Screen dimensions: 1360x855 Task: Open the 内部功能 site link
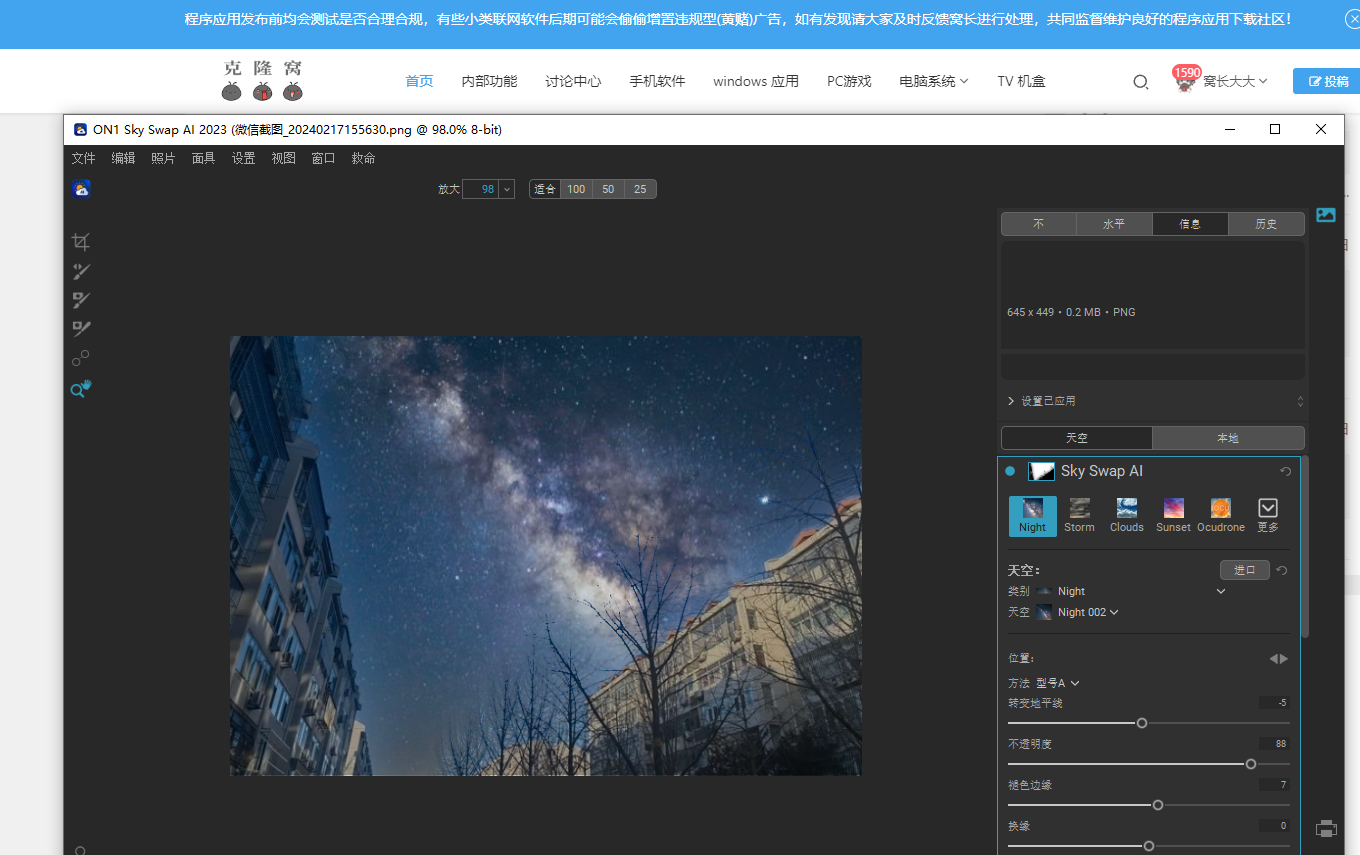(490, 81)
